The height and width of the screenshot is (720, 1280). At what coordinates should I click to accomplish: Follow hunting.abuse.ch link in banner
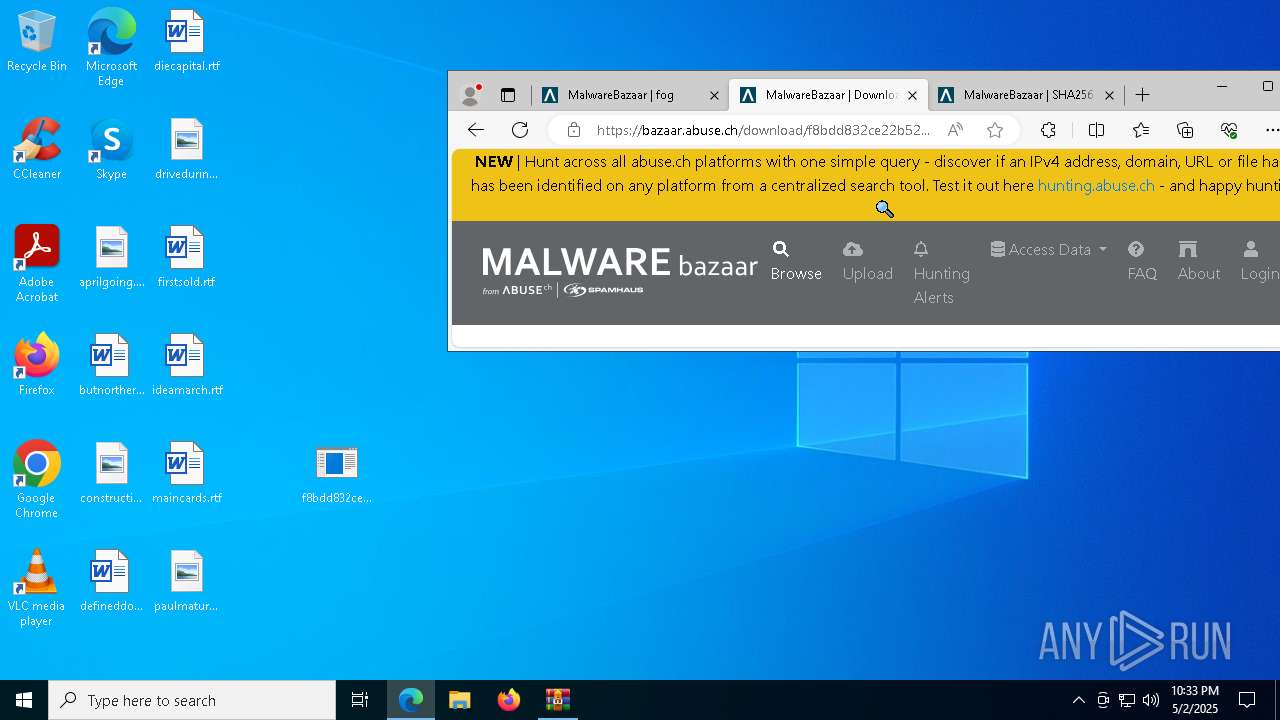(x=1096, y=185)
